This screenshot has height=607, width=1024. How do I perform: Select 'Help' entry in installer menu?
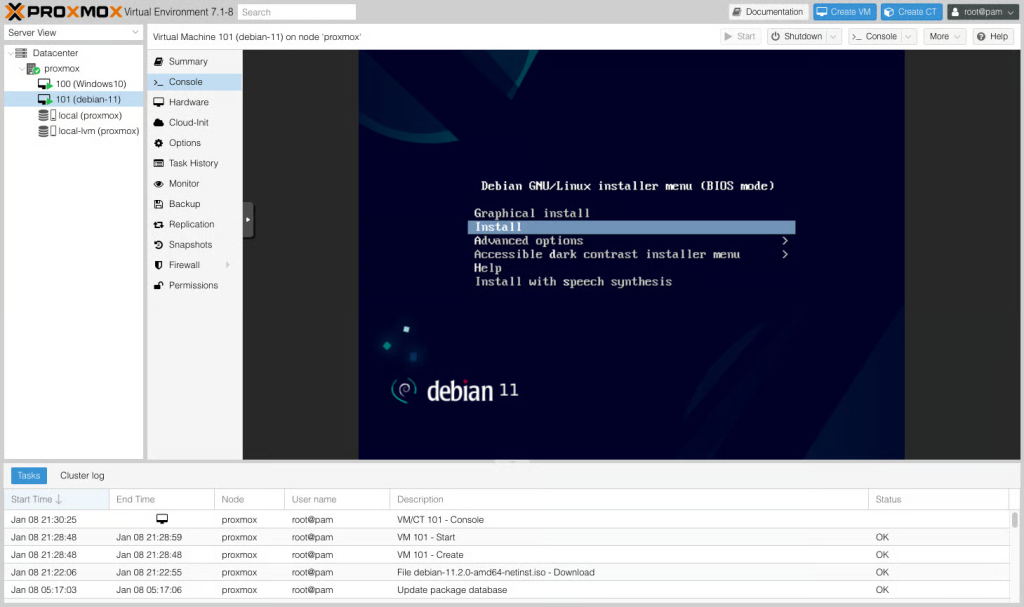click(x=487, y=268)
